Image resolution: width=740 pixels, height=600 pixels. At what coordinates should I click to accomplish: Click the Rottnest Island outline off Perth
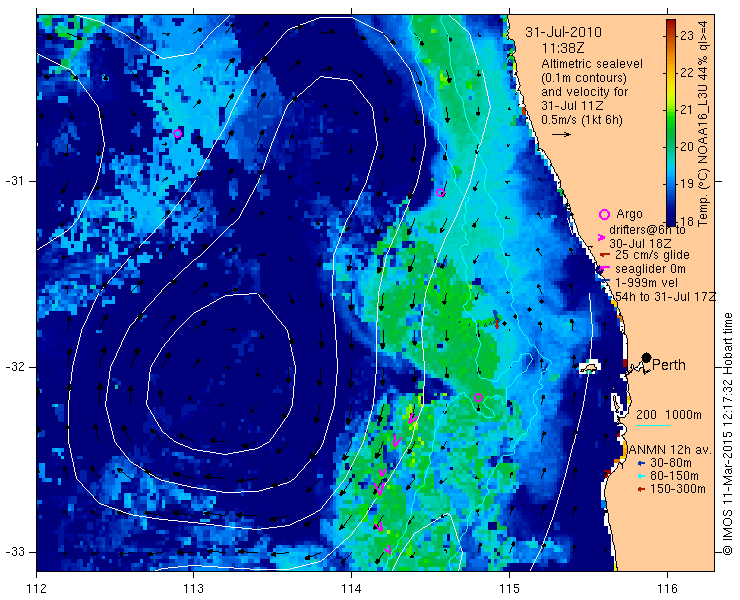tap(588, 368)
